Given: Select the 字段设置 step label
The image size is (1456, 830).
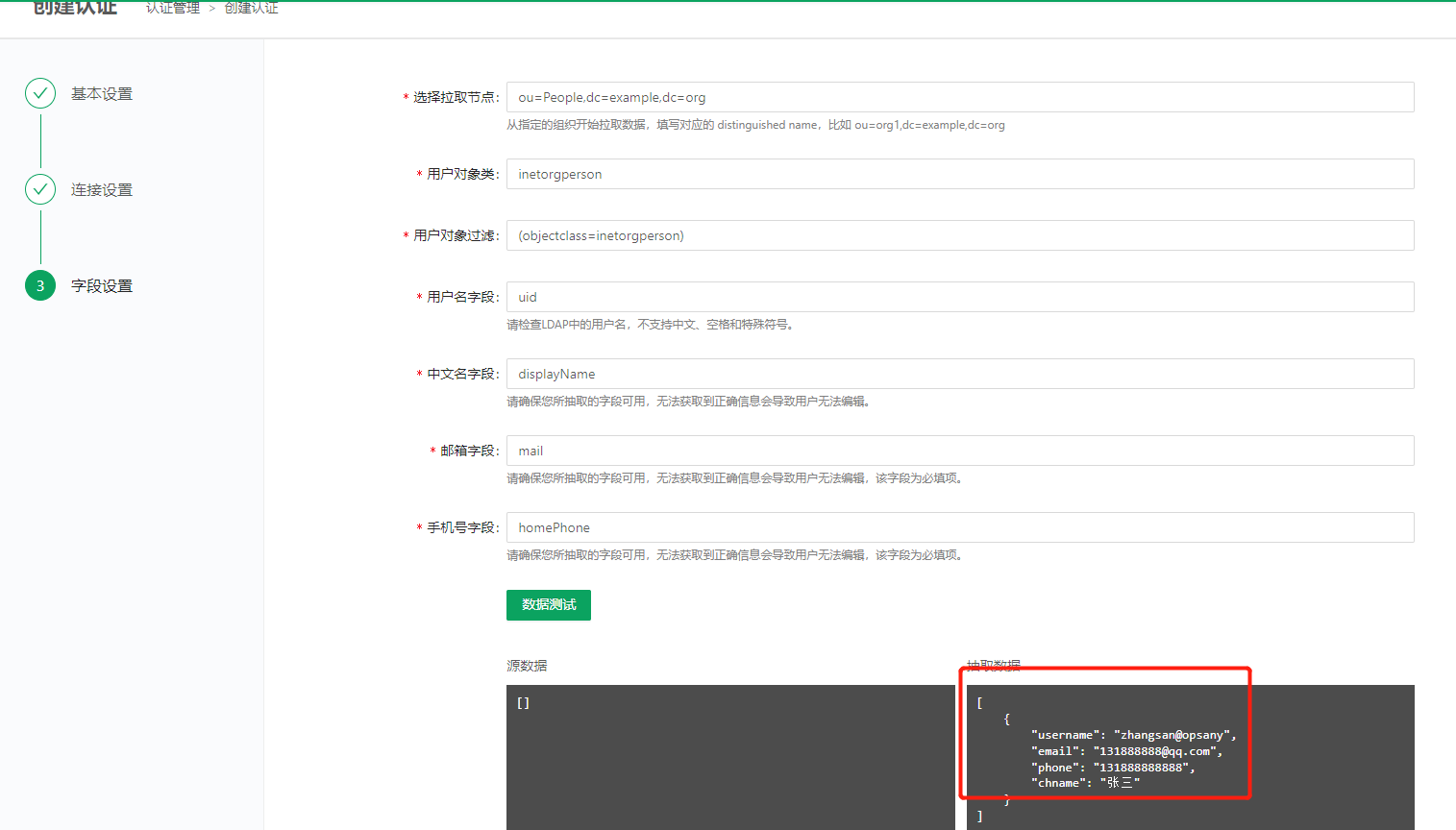Looking at the screenshot, I should point(102,286).
